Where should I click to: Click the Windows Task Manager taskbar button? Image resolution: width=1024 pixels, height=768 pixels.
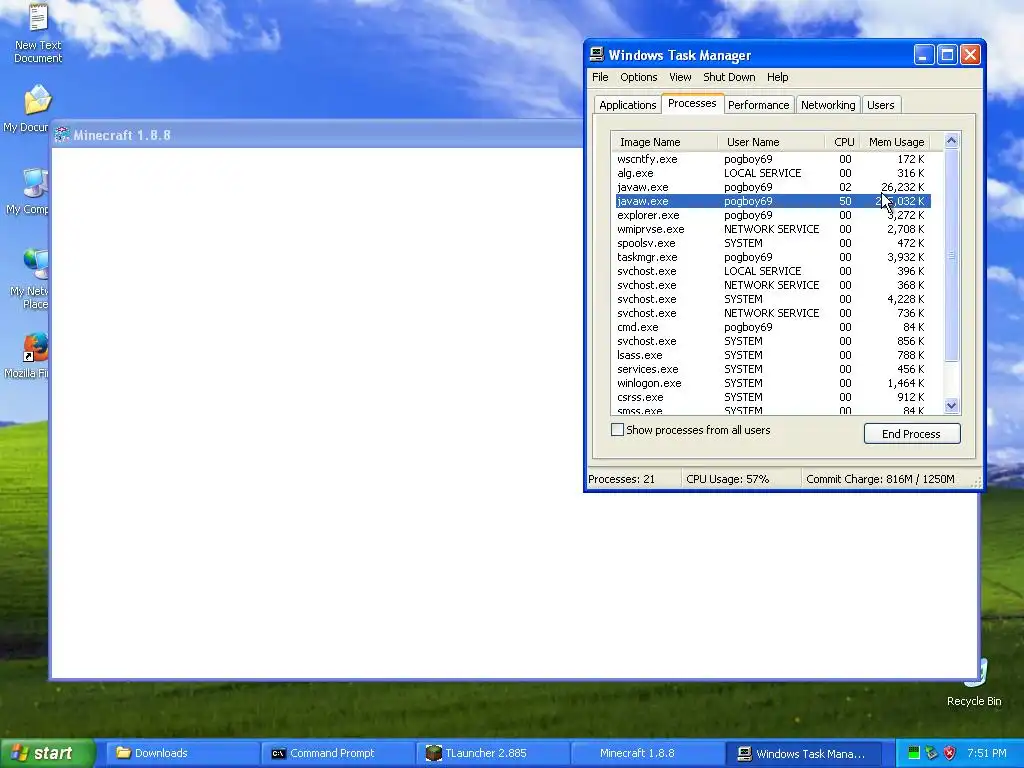[x=805, y=753]
